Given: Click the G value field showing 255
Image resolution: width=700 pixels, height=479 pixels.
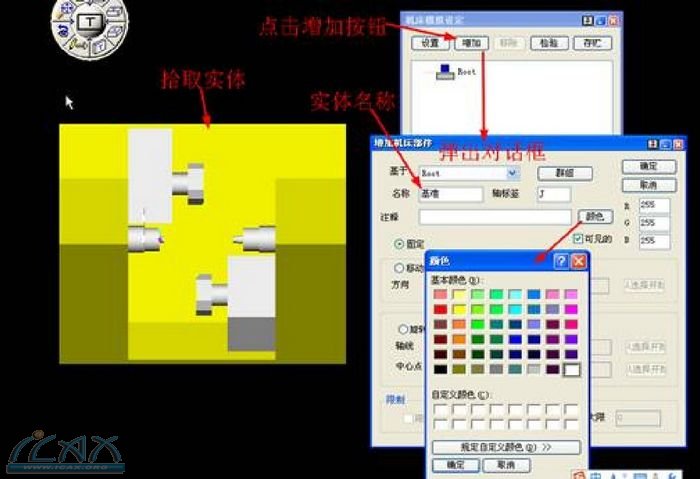Looking at the screenshot, I should tap(654, 223).
